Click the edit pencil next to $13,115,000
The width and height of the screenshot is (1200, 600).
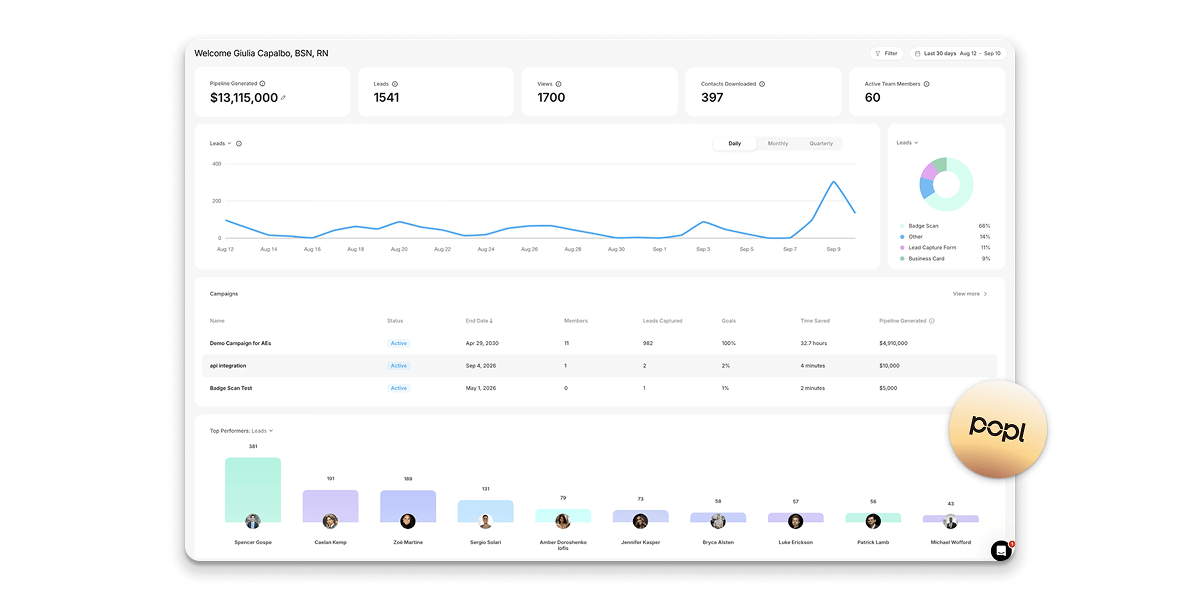tap(284, 98)
